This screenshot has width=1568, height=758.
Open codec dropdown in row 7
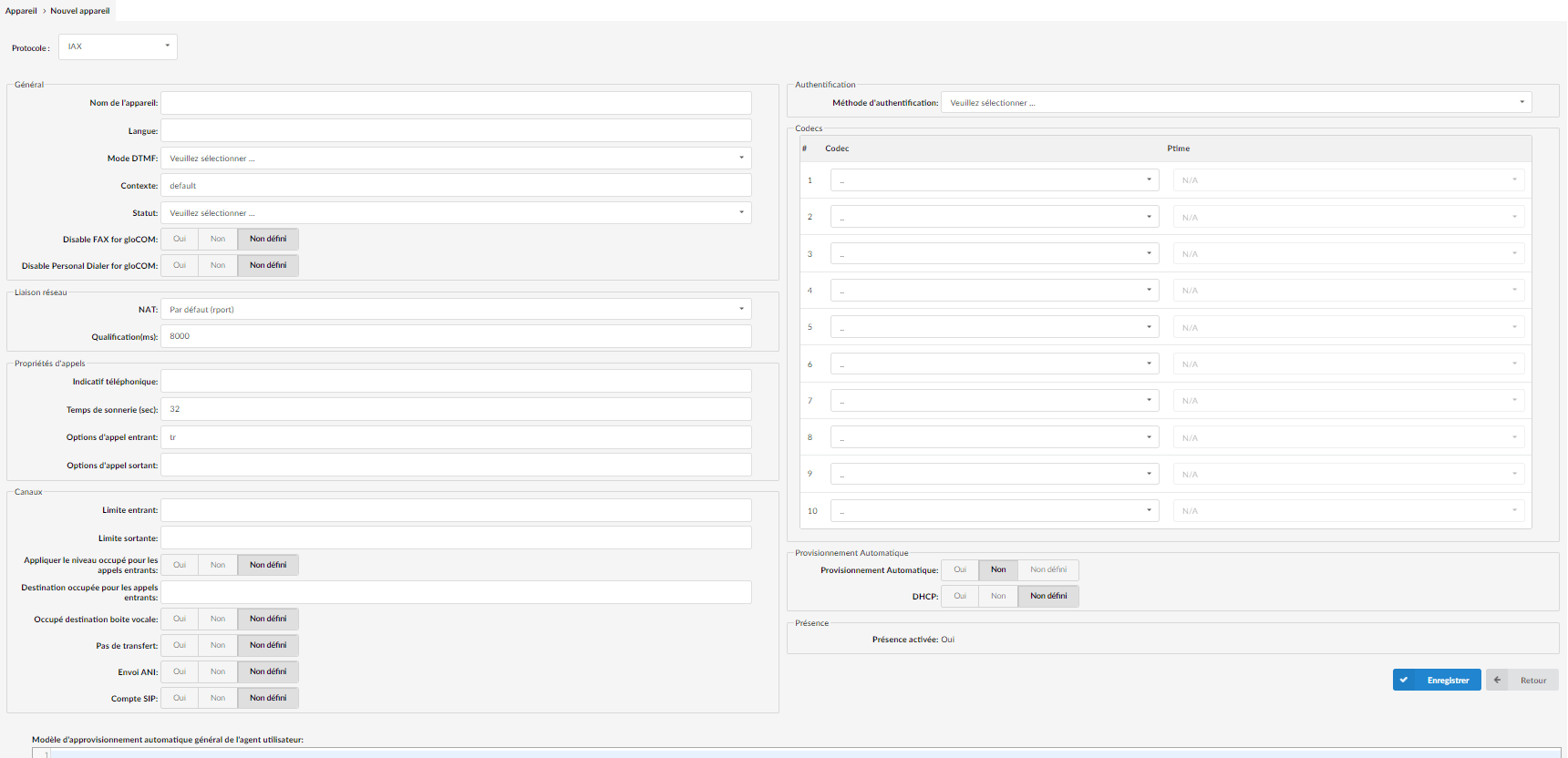[995, 401]
